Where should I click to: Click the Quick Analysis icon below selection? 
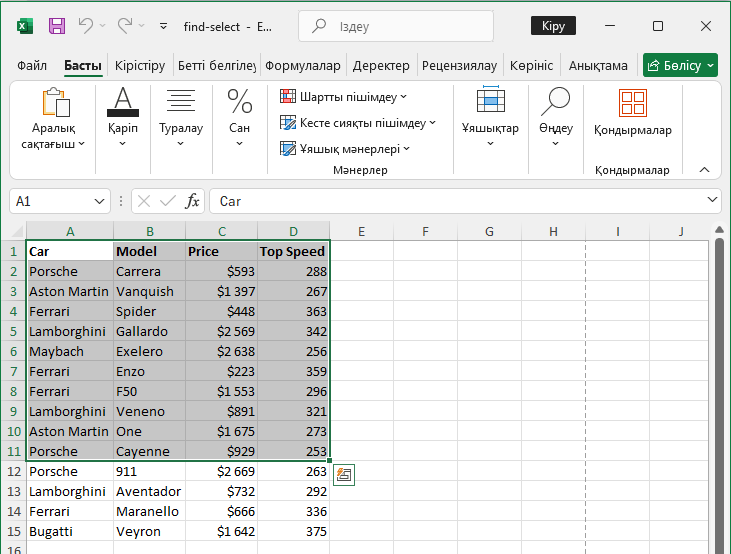344,475
